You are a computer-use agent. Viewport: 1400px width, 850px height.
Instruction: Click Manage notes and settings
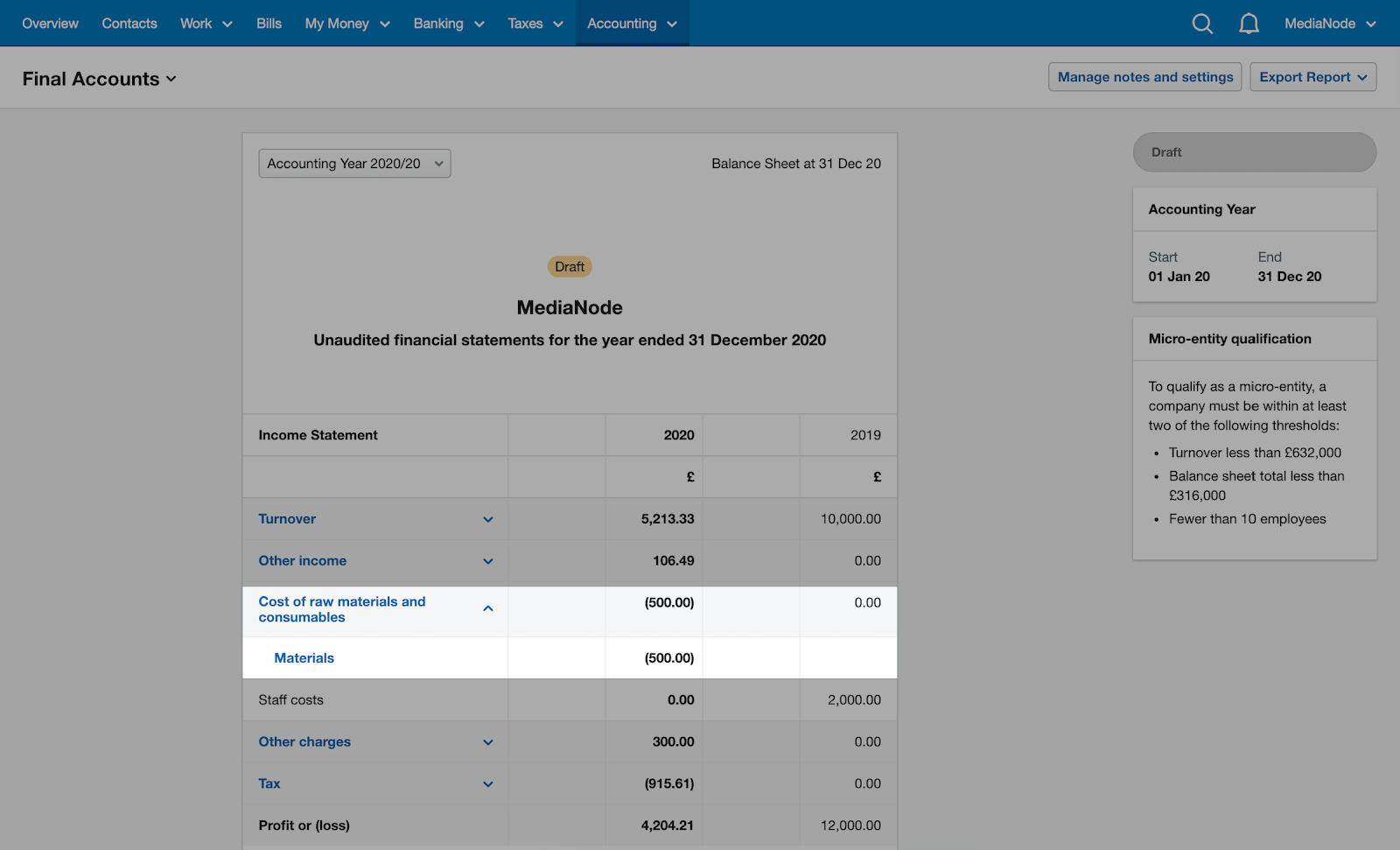(x=1144, y=77)
